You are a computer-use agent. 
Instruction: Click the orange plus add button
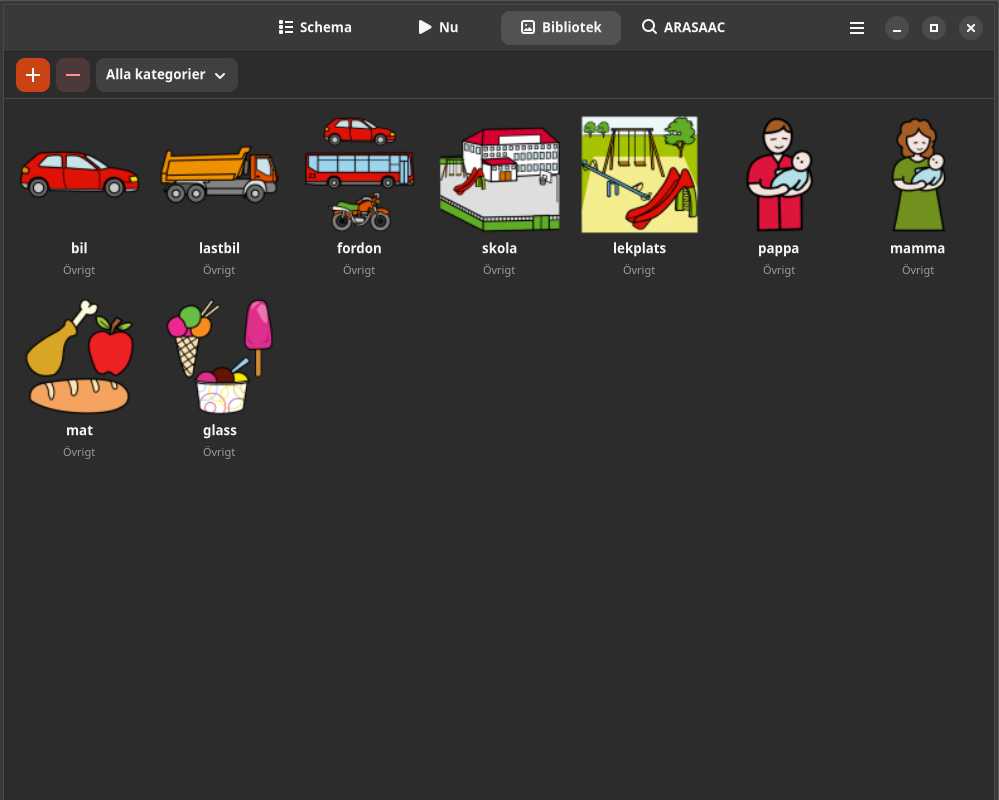click(33, 75)
